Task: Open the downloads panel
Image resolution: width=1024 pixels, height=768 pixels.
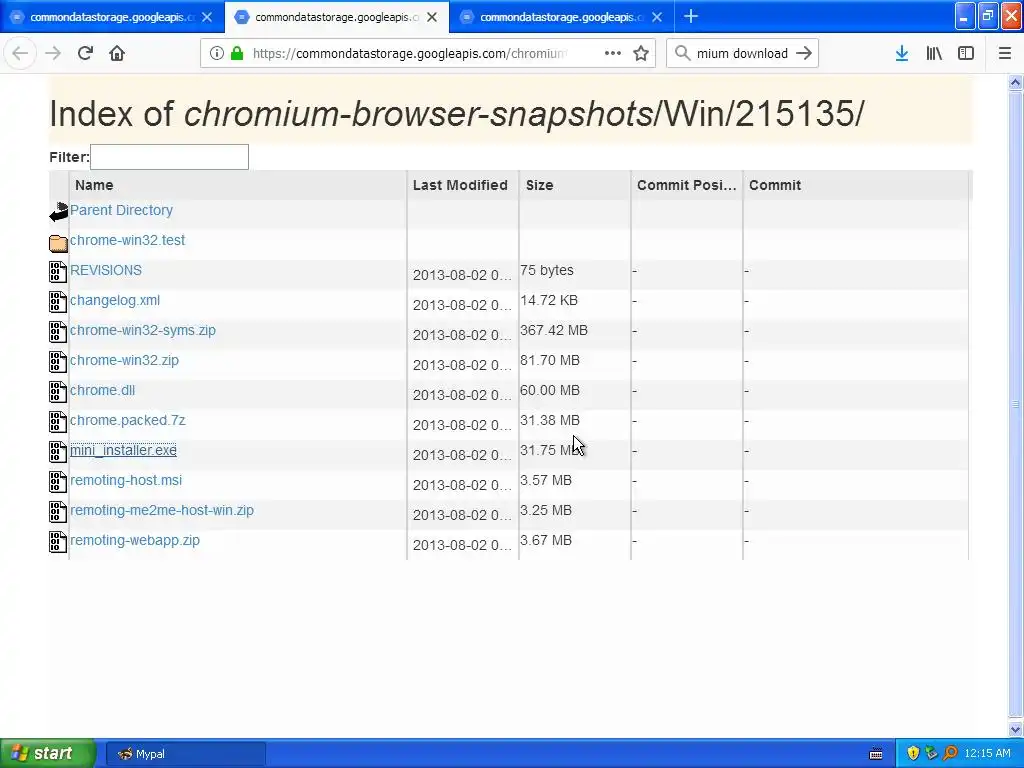Action: [x=902, y=53]
